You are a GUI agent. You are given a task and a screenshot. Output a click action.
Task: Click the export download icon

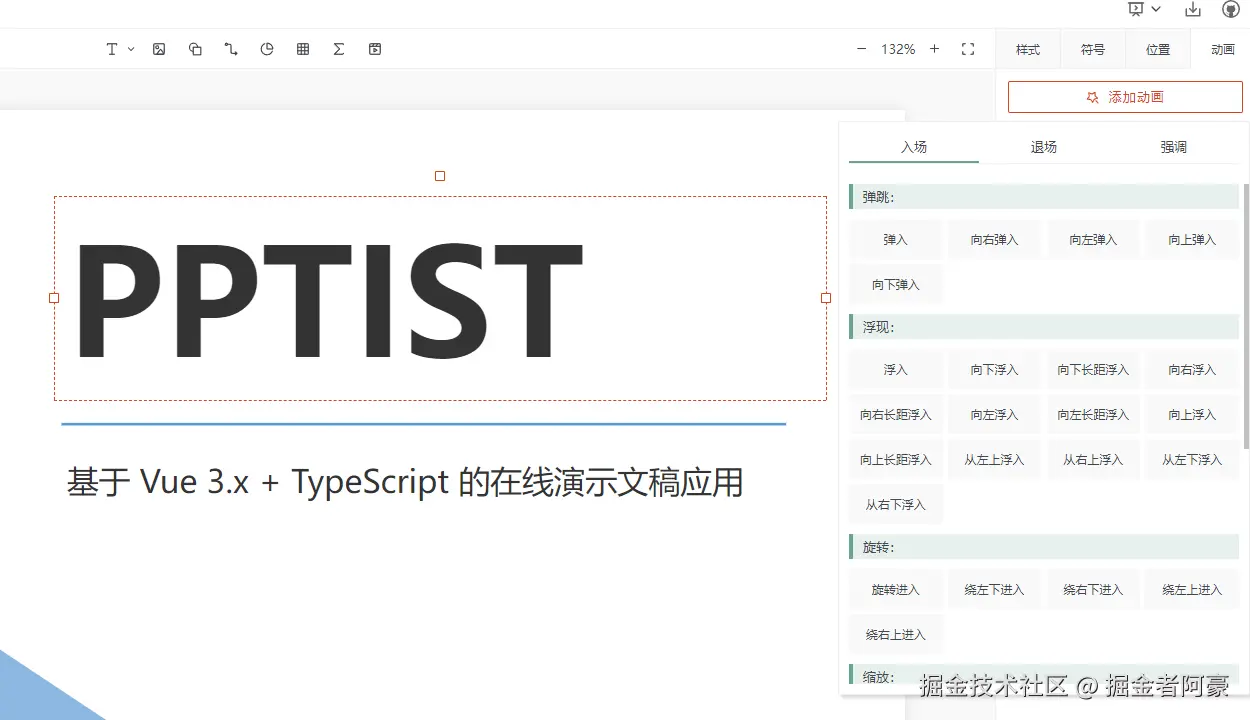pos(1193,9)
